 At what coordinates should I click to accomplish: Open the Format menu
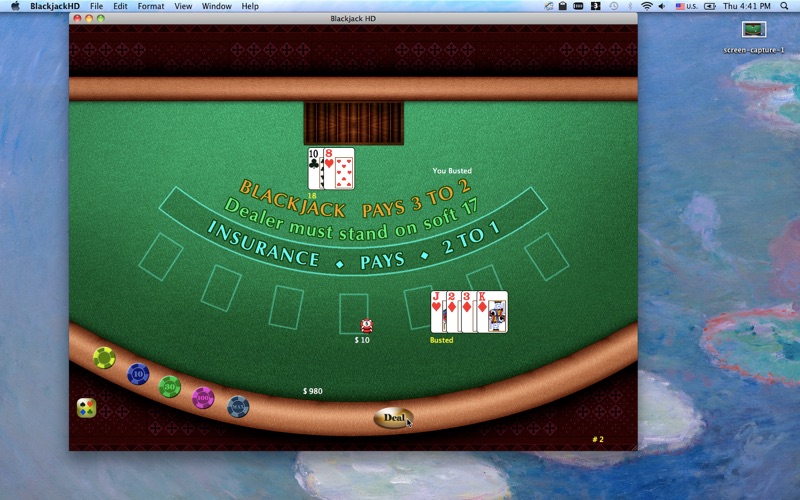pyautogui.click(x=151, y=6)
